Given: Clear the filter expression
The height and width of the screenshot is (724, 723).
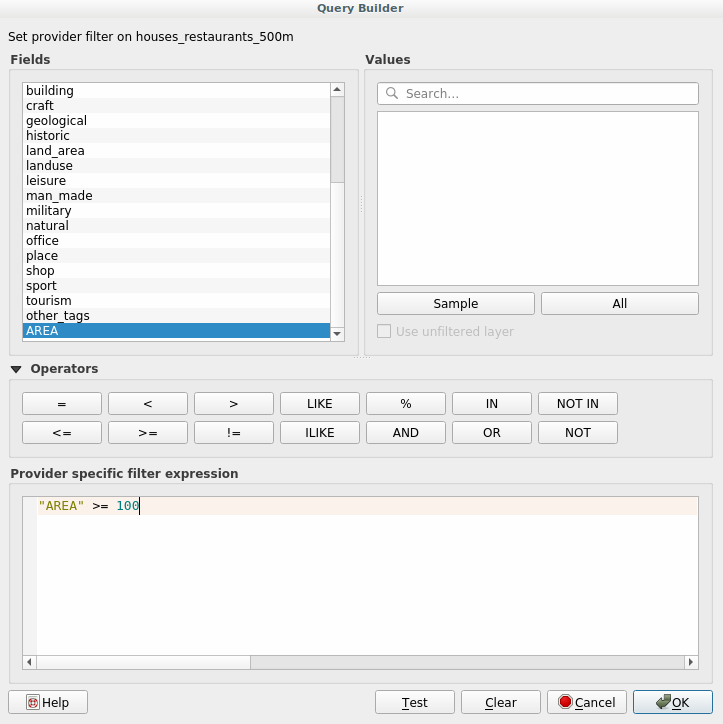Looking at the screenshot, I should [500, 702].
